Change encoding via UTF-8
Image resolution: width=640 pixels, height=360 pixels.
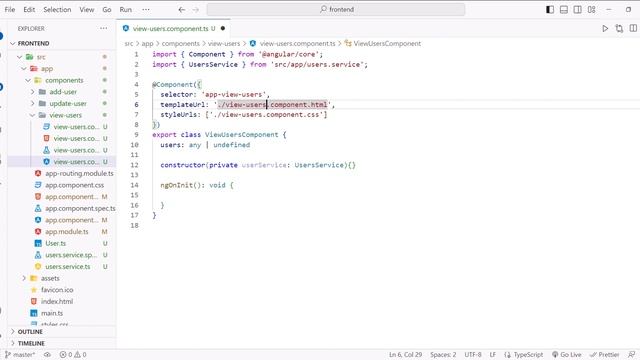click(473, 355)
